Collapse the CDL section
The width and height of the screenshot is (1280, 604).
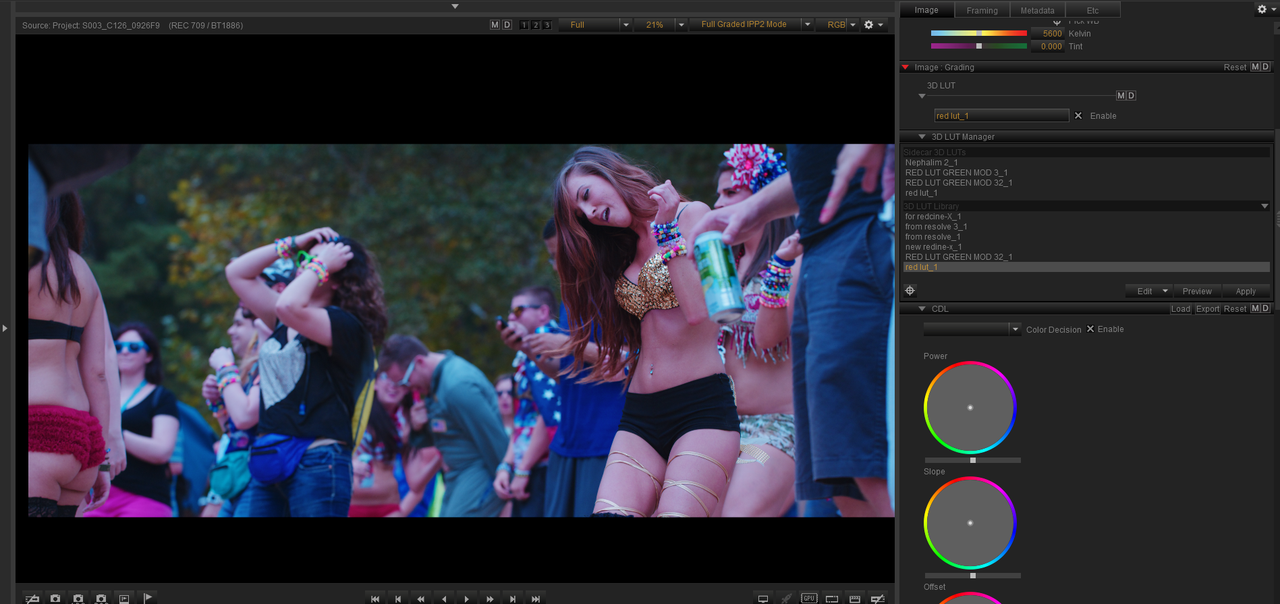click(921, 309)
